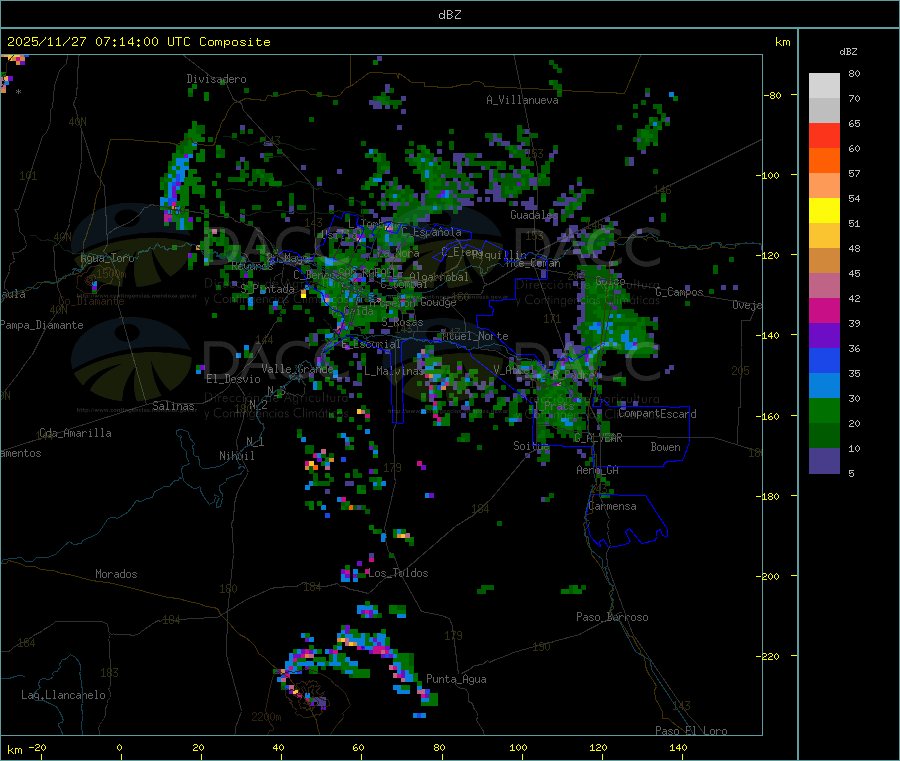This screenshot has width=900, height=761.
Task: Click the 2025/11/27 07:14:00 UTC Composite timestamp
Action: (x=138, y=42)
